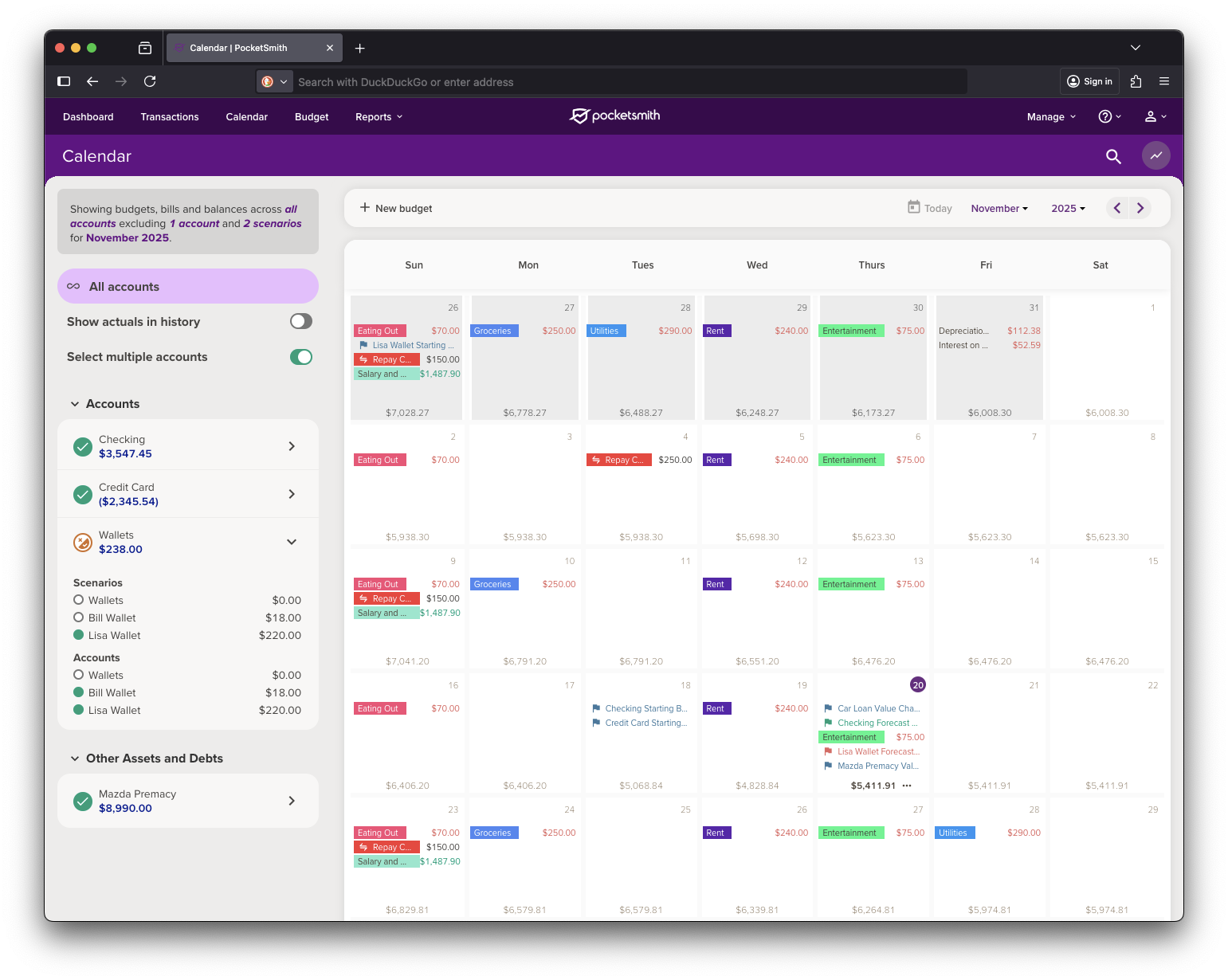This screenshot has height=980, width=1228.
Task: Reload the page in browser toolbar
Action: click(150, 81)
